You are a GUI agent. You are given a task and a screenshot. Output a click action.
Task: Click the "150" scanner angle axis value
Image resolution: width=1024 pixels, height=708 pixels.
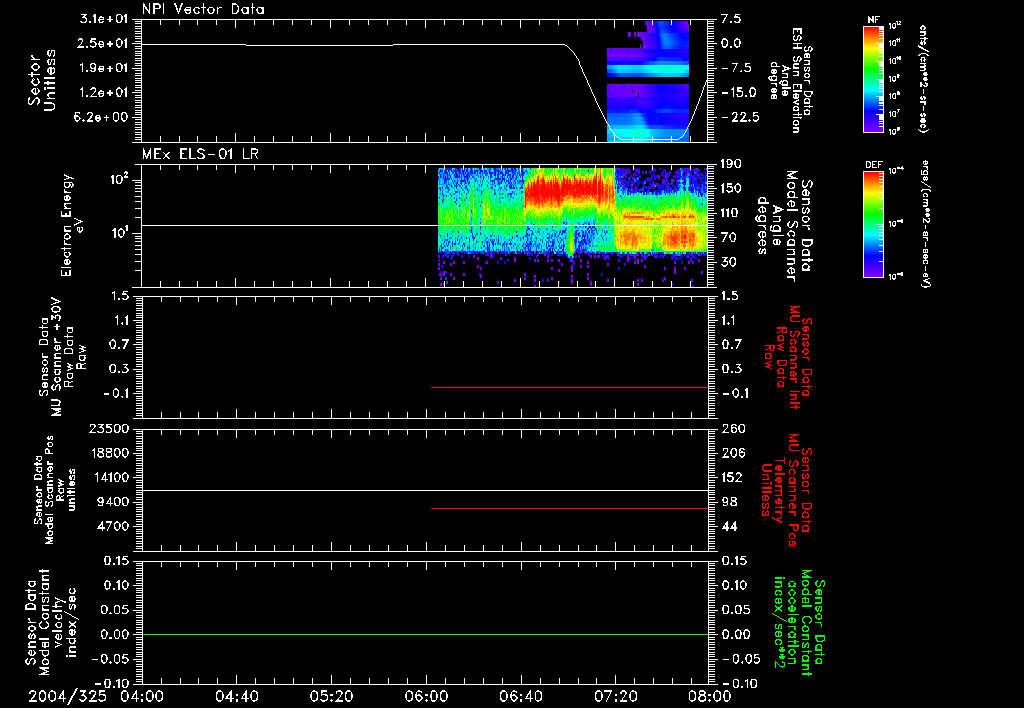pos(731,188)
